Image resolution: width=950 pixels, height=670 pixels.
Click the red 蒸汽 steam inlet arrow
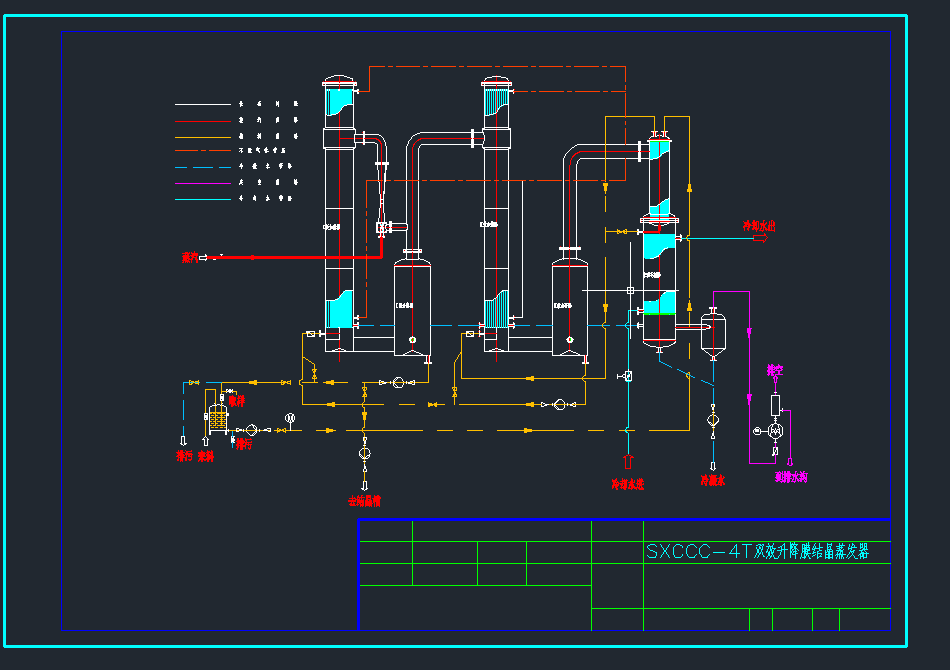pyautogui.click(x=204, y=258)
